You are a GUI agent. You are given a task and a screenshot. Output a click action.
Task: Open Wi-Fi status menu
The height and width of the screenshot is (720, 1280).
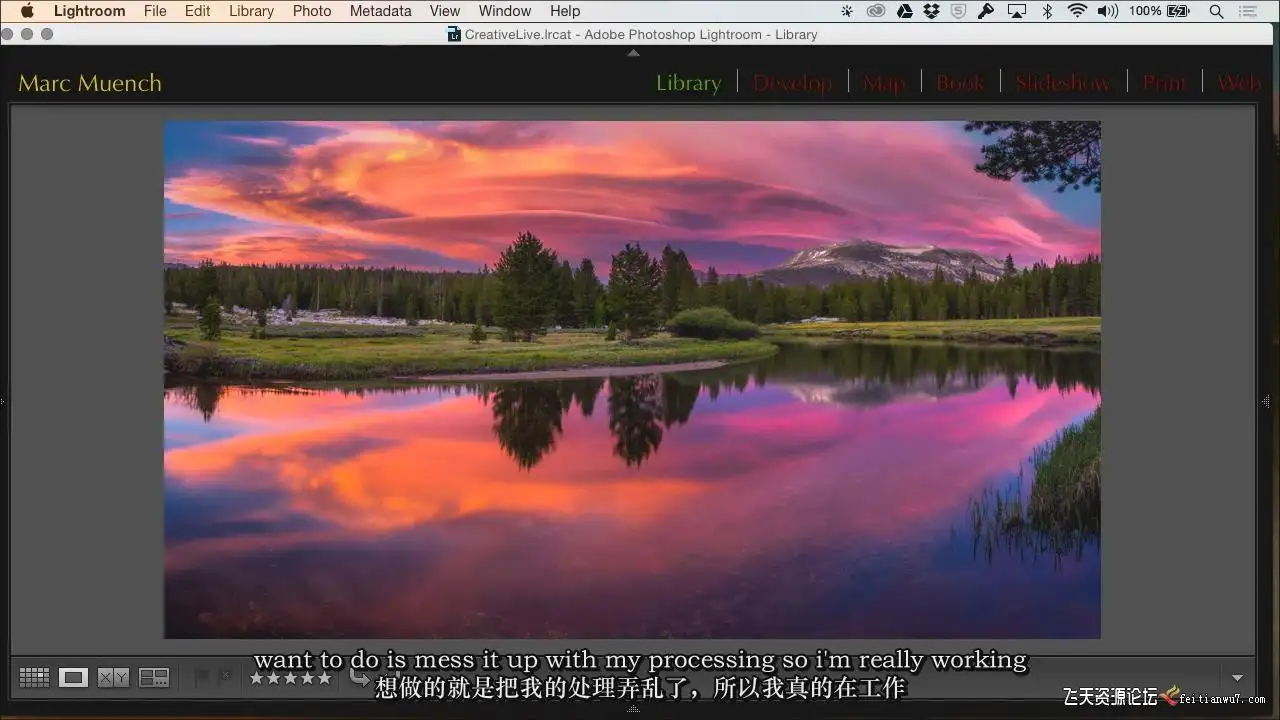pyautogui.click(x=1077, y=11)
